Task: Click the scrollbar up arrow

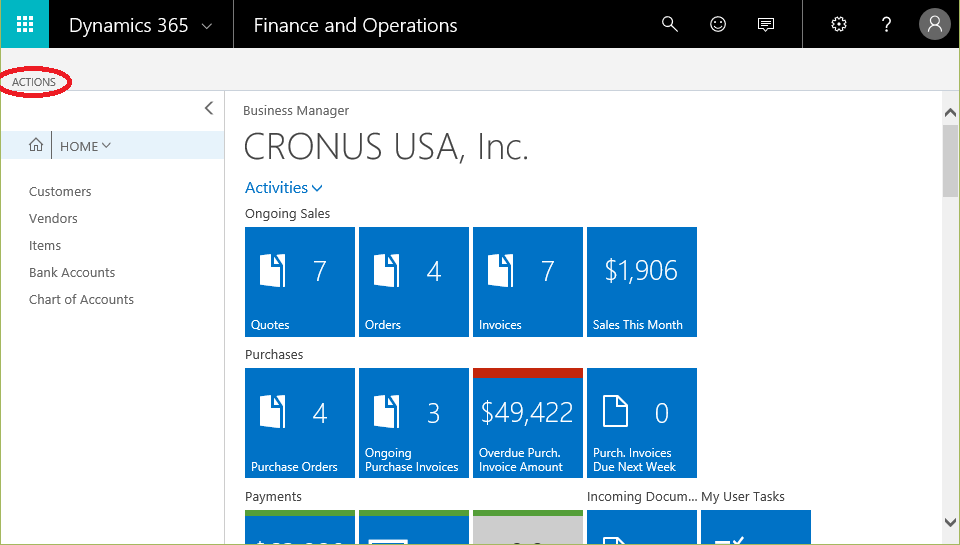Action: click(x=950, y=113)
